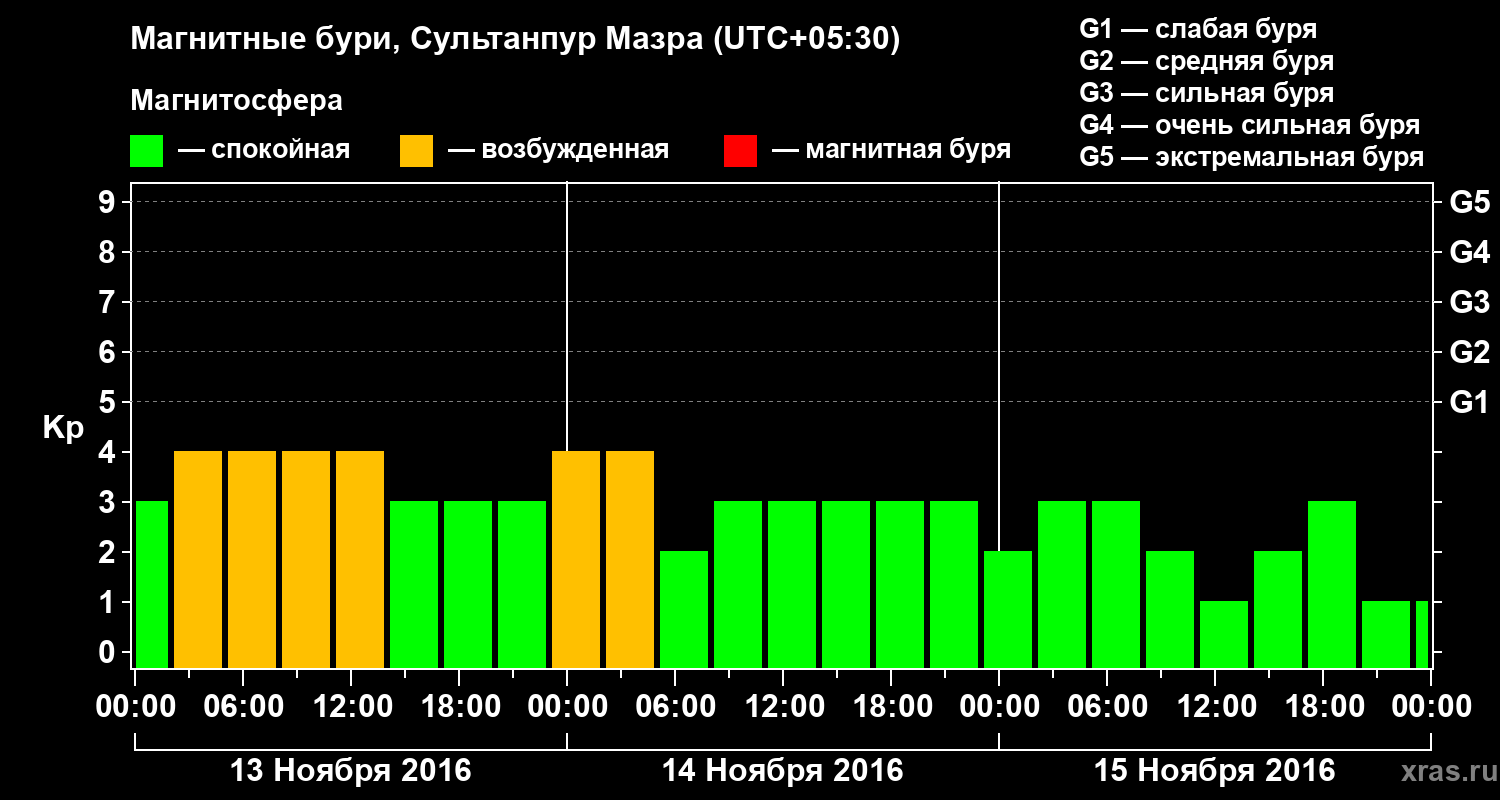This screenshot has height=800, width=1500.
Task: Click the 'G2 — средняя буря' definition
Action: pos(1207,61)
